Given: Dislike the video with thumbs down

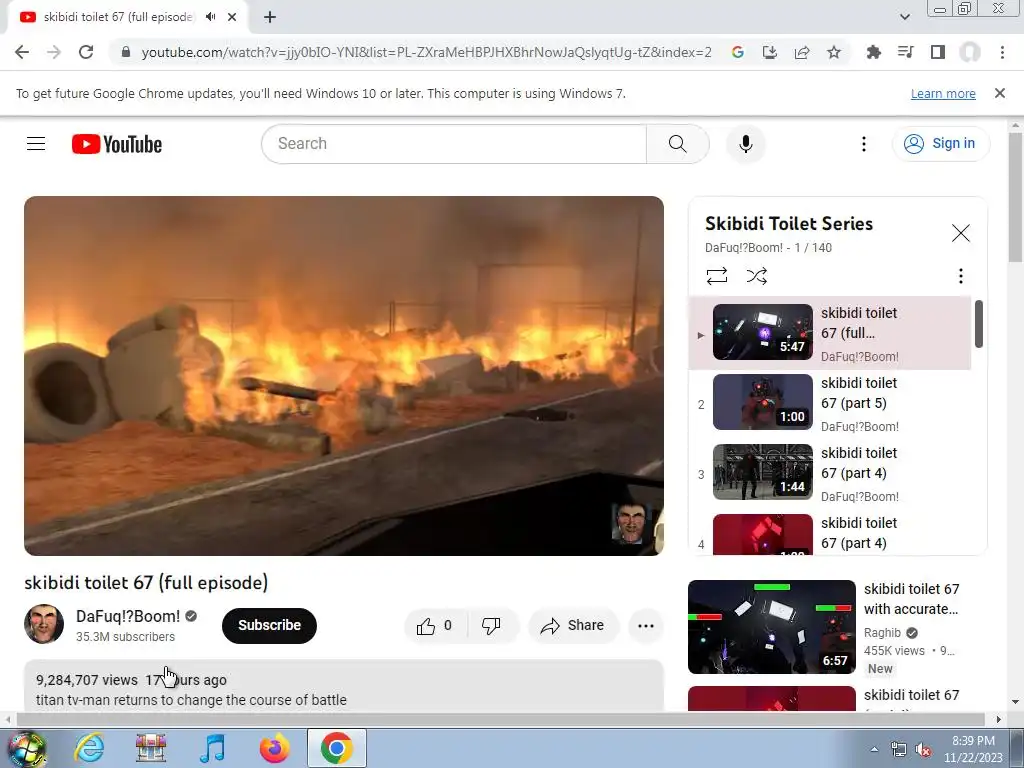Looking at the screenshot, I should (492, 626).
